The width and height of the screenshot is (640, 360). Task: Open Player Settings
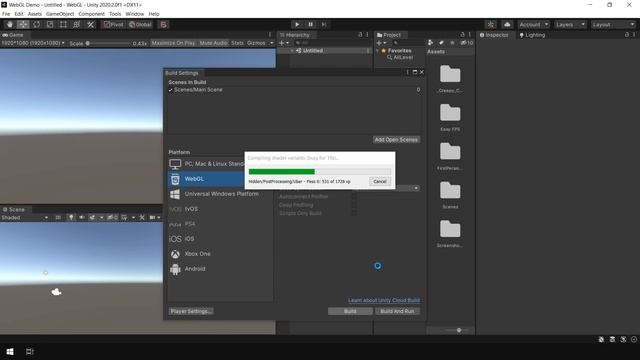(x=191, y=311)
